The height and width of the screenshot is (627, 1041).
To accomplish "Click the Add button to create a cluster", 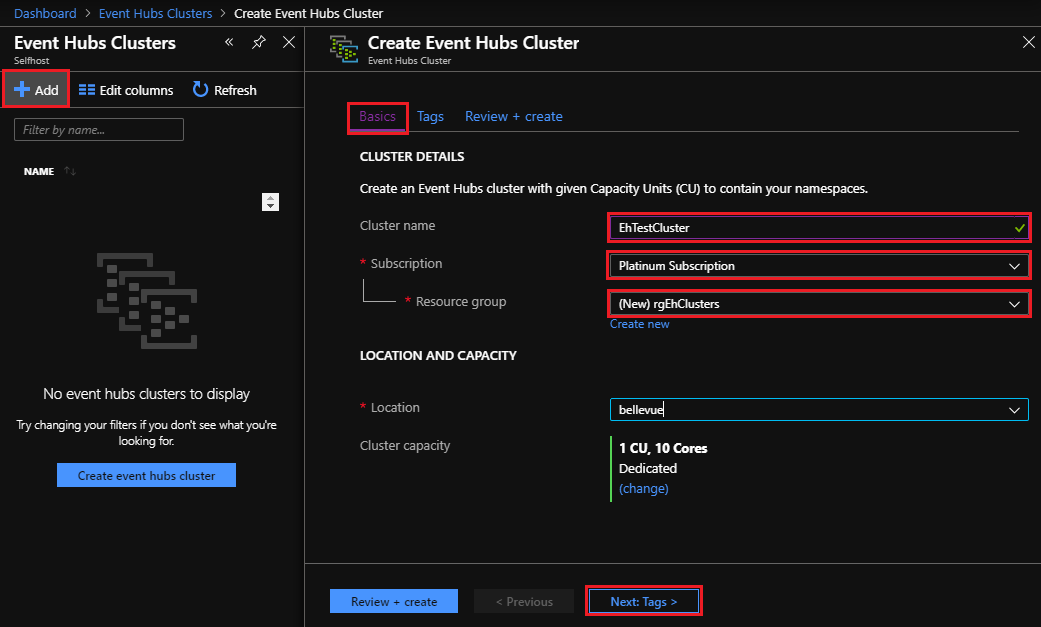I will (35, 89).
